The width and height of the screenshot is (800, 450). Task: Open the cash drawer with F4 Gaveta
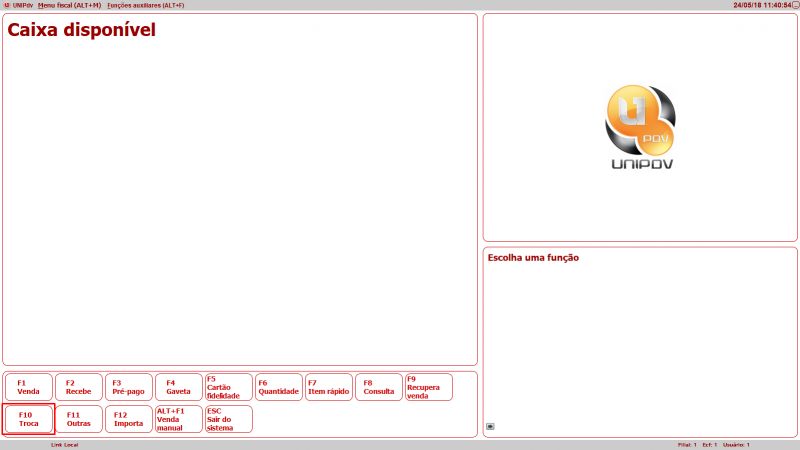click(179, 387)
